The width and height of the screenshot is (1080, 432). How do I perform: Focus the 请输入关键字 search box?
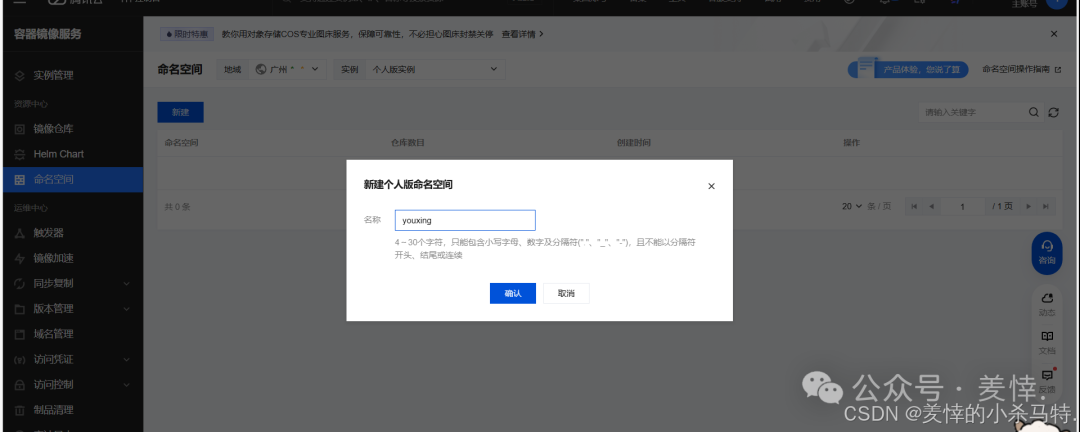973,112
